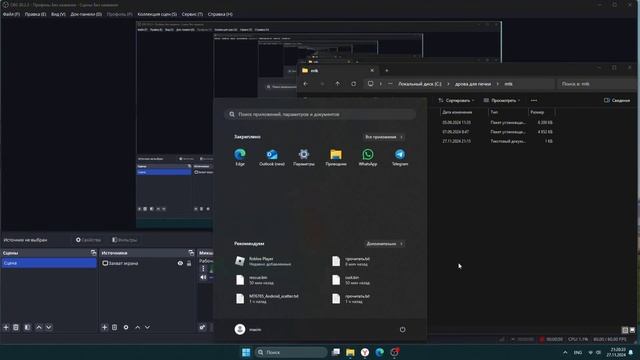
Task: Refresh the File Explorer folder
Action: (x=353, y=84)
